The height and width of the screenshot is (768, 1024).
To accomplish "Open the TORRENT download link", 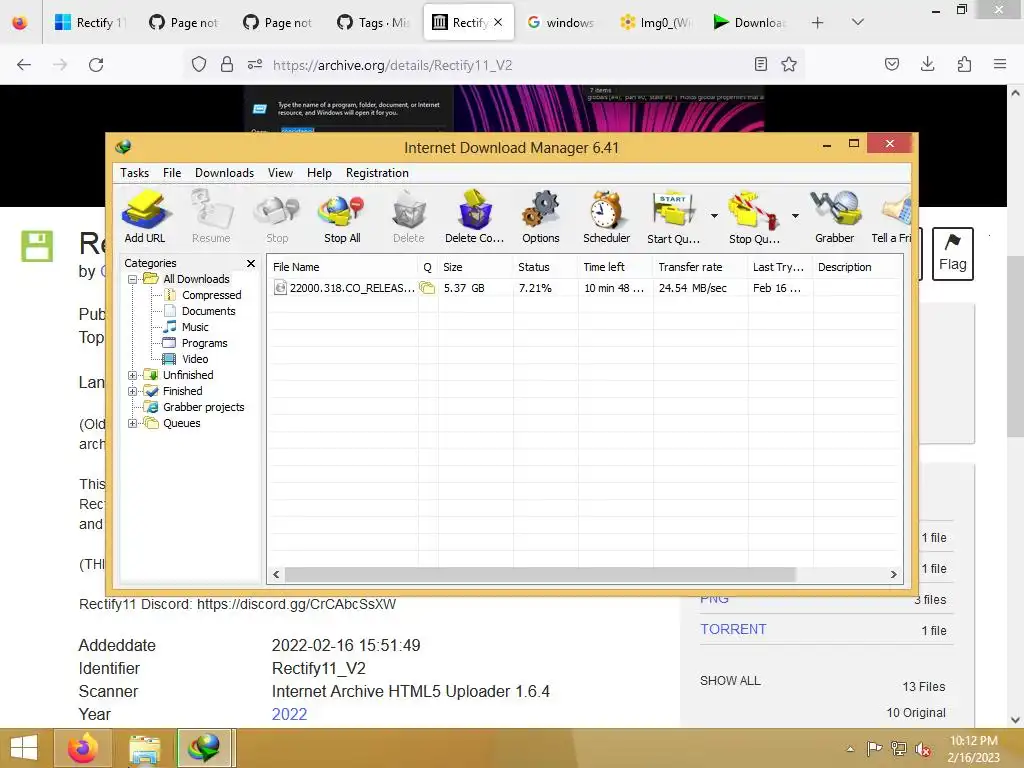I will coord(733,630).
